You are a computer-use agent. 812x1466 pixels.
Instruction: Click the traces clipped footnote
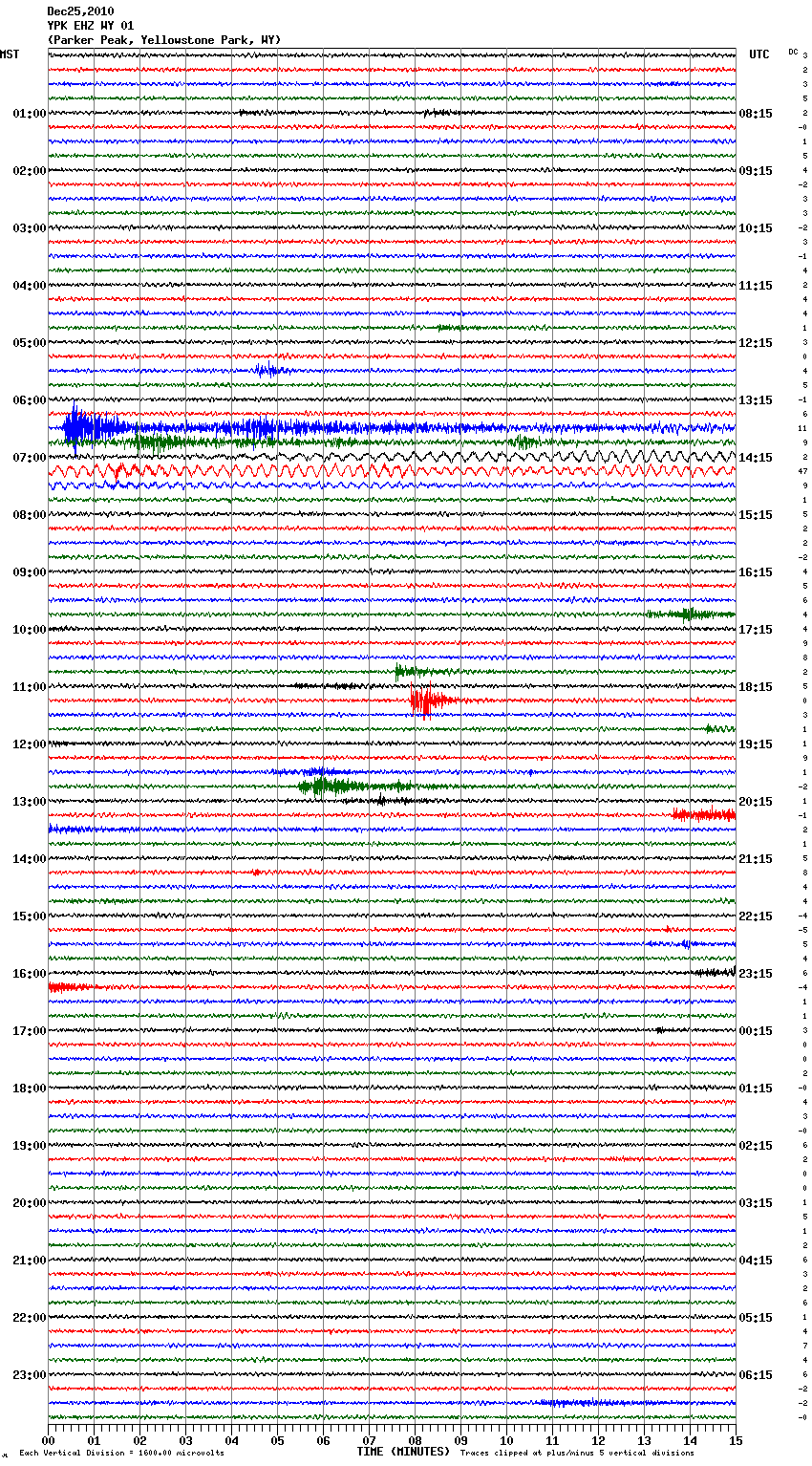click(577, 1453)
